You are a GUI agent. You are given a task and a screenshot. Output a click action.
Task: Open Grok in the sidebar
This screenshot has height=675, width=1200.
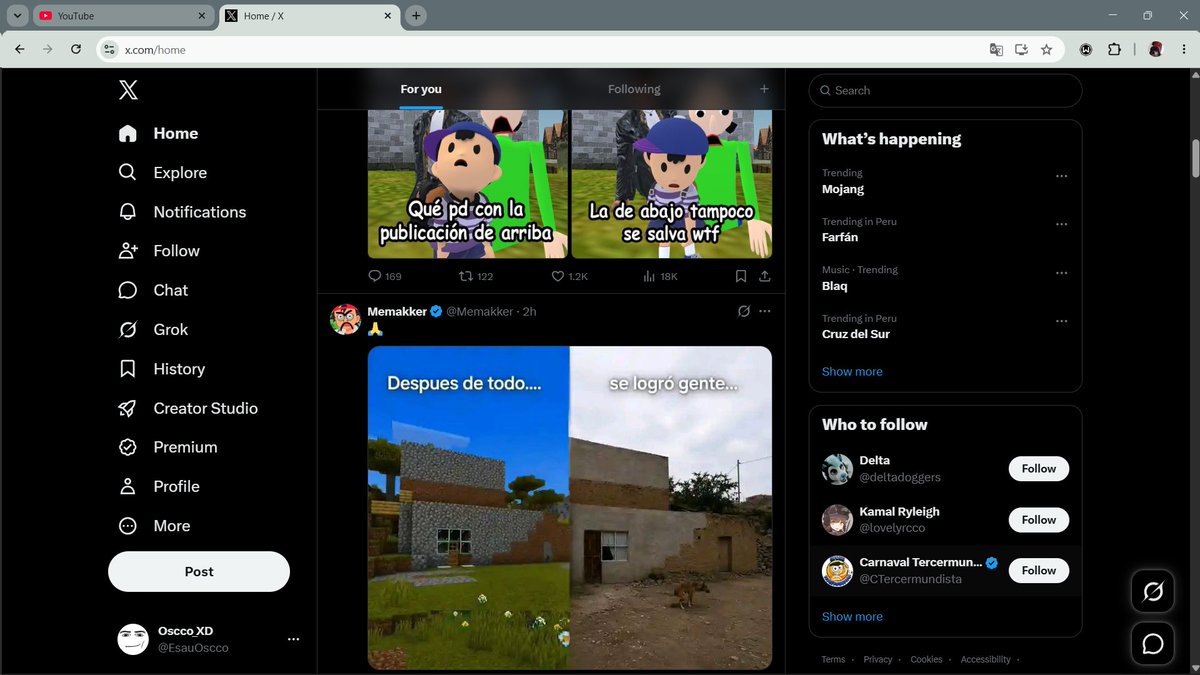(153, 329)
